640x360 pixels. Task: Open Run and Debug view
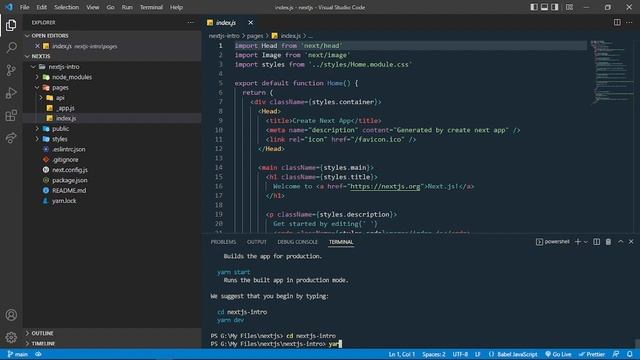pyautogui.click(x=11, y=93)
